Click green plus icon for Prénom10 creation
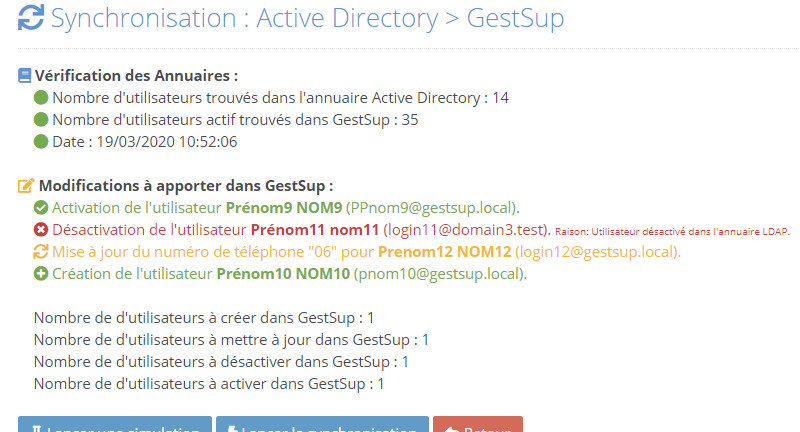This screenshot has height=432, width=800. (41, 273)
